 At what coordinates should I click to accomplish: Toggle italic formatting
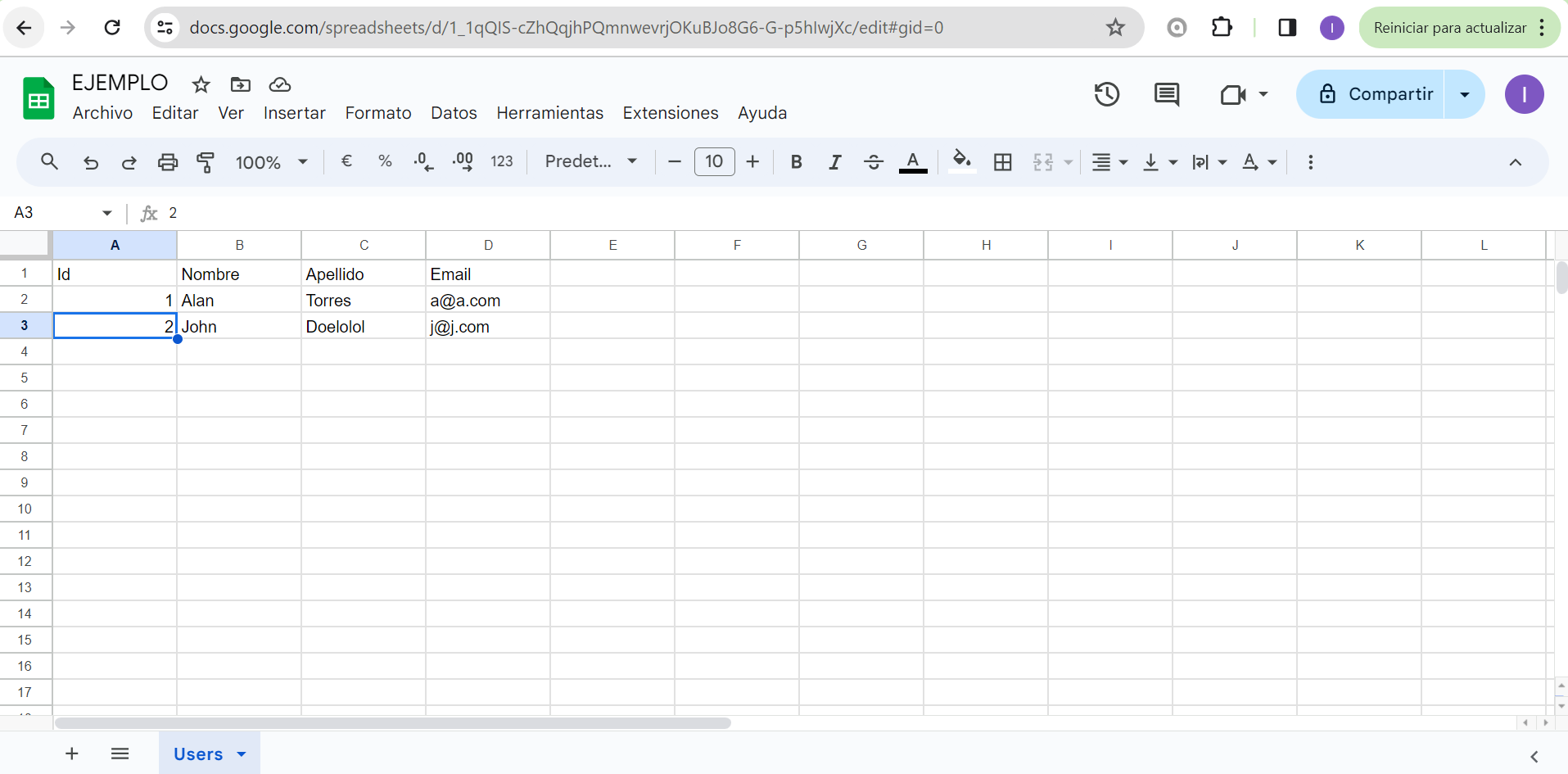(834, 162)
